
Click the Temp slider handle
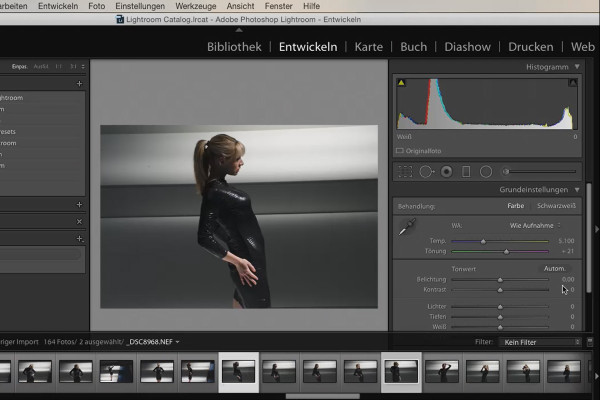click(x=483, y=242)
